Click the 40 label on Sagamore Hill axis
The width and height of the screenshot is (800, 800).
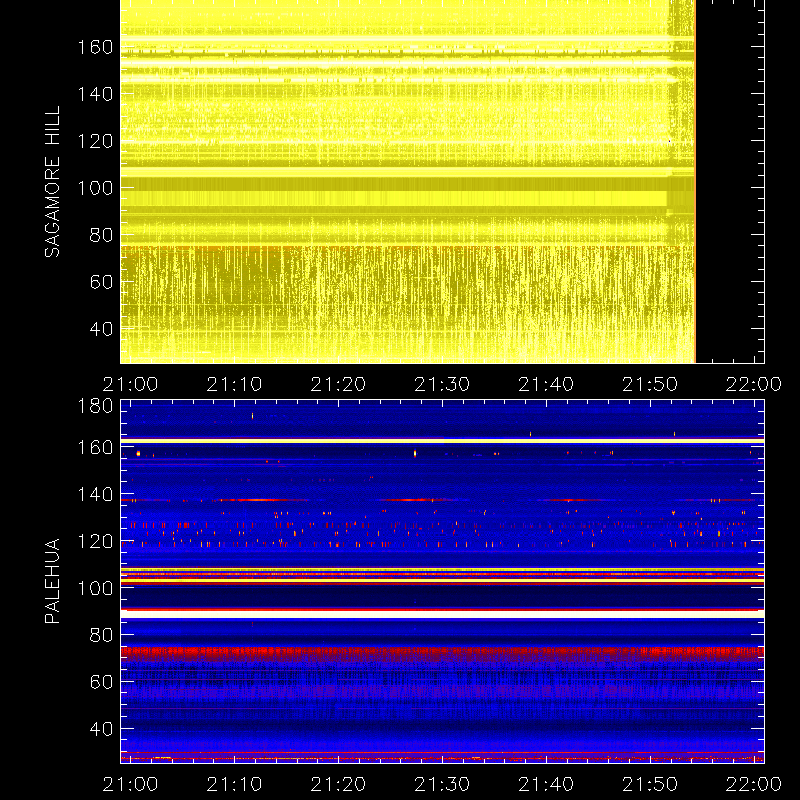(x=101, y=329)
